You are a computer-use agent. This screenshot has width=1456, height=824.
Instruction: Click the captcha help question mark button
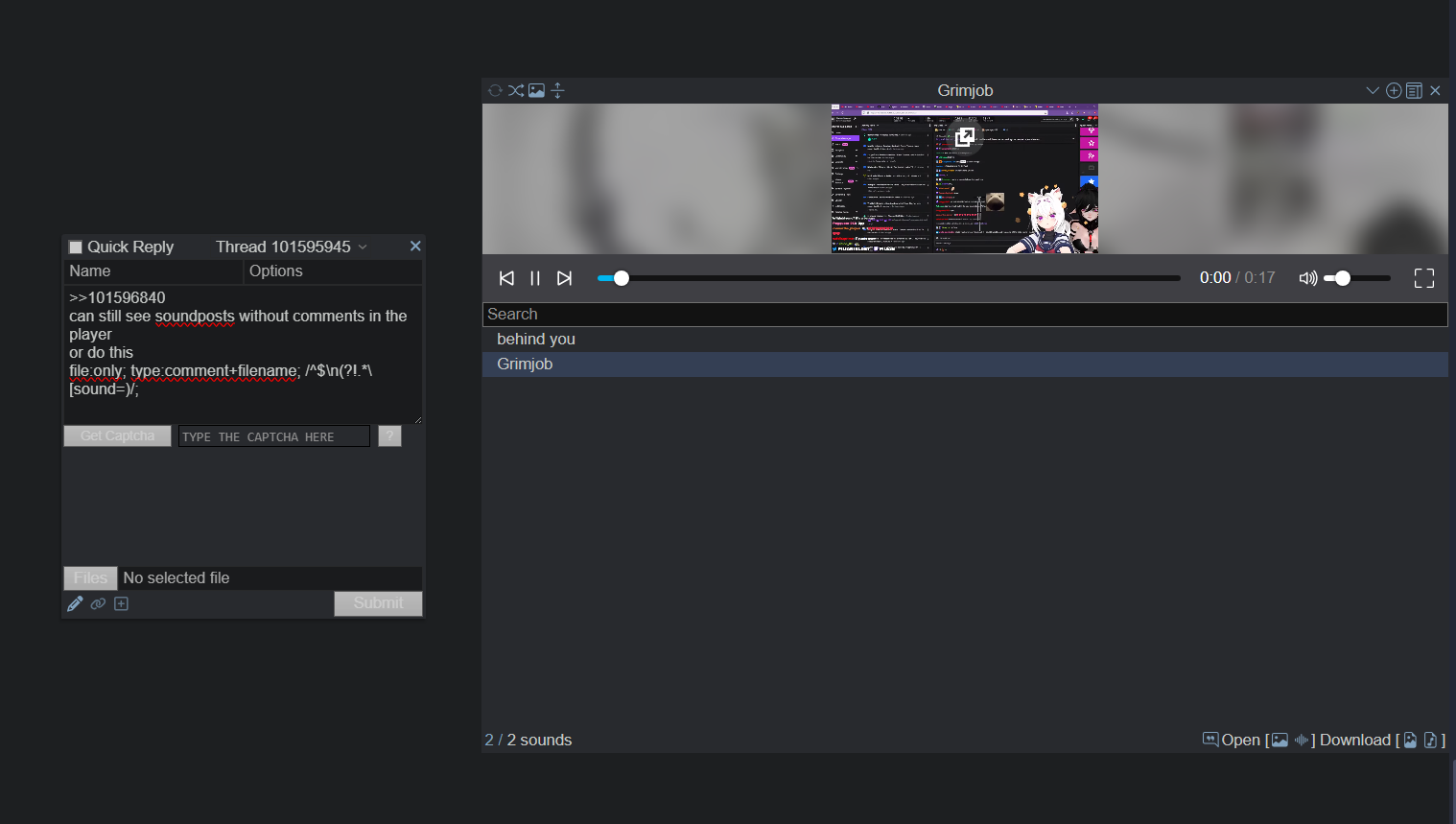coord(389,436)
